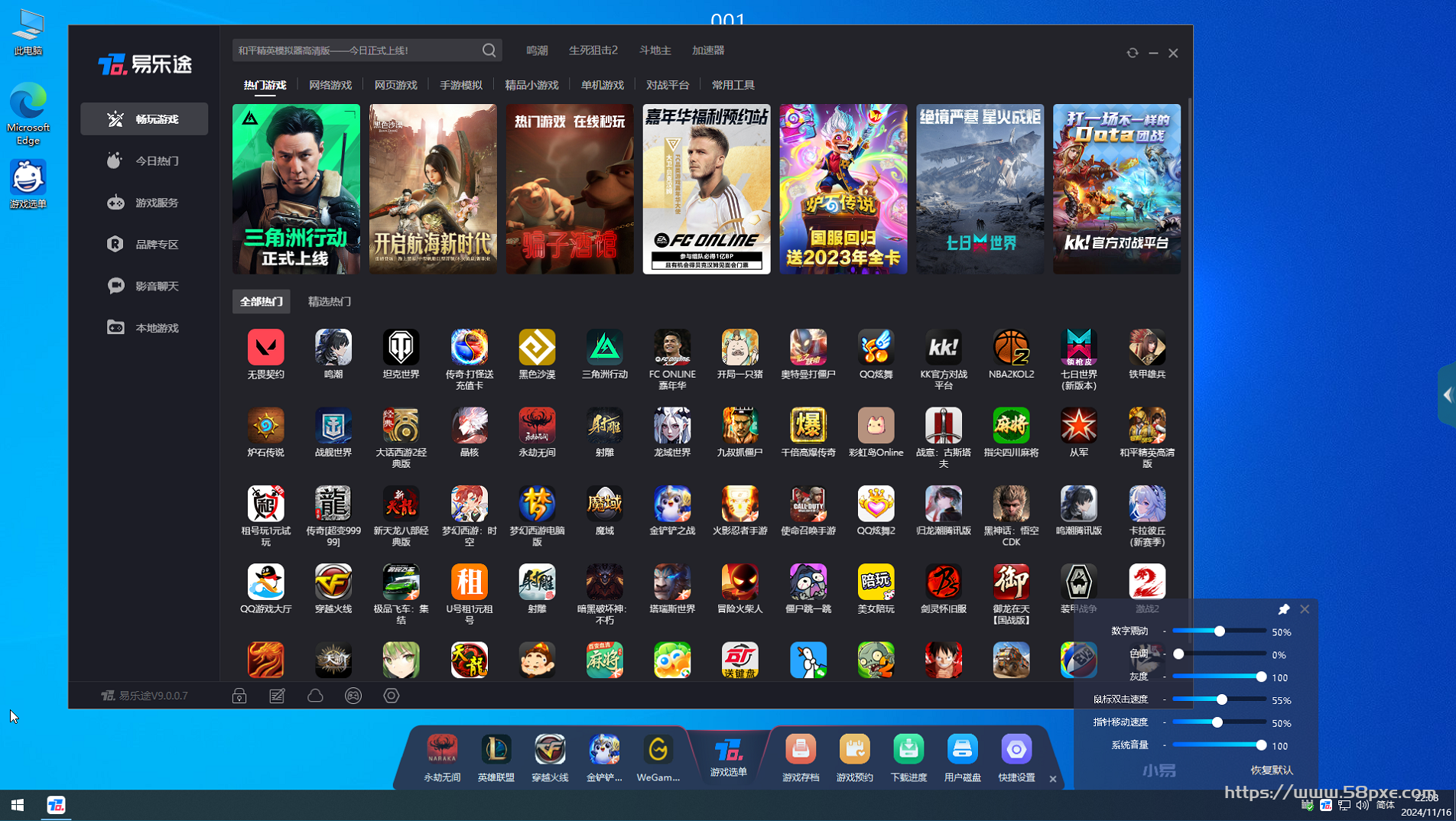The width and height of the screenshot is (1456, 821).
Task: Switch to the 精品小游戏 tab
Action: [x=532, y=85]
